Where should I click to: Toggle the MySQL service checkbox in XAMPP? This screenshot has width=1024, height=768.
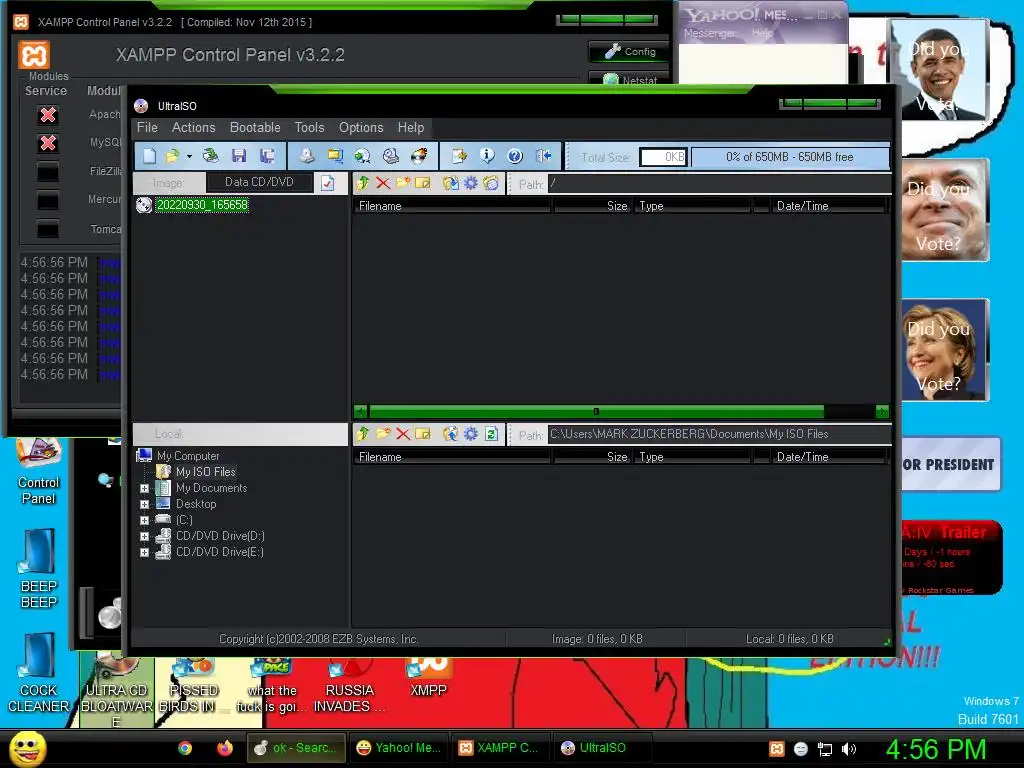[x=48, y=143]
